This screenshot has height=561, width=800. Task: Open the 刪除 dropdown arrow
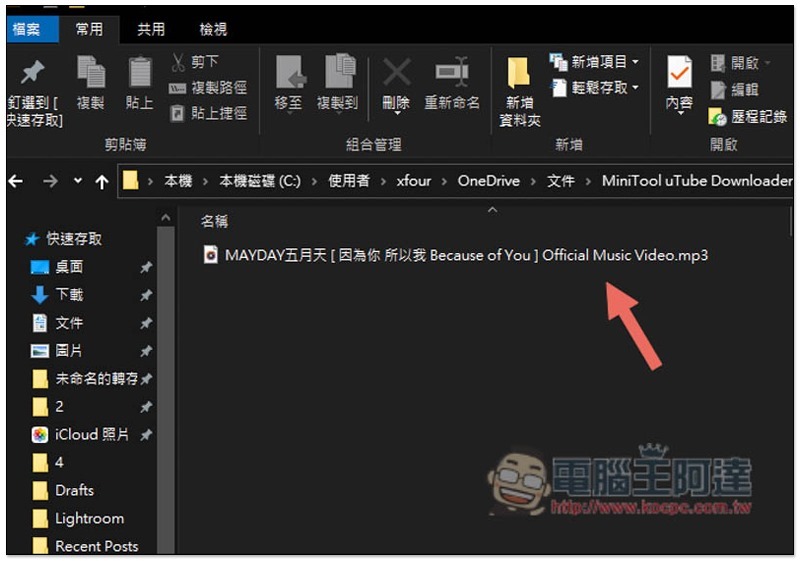click(x=396, y=113)
